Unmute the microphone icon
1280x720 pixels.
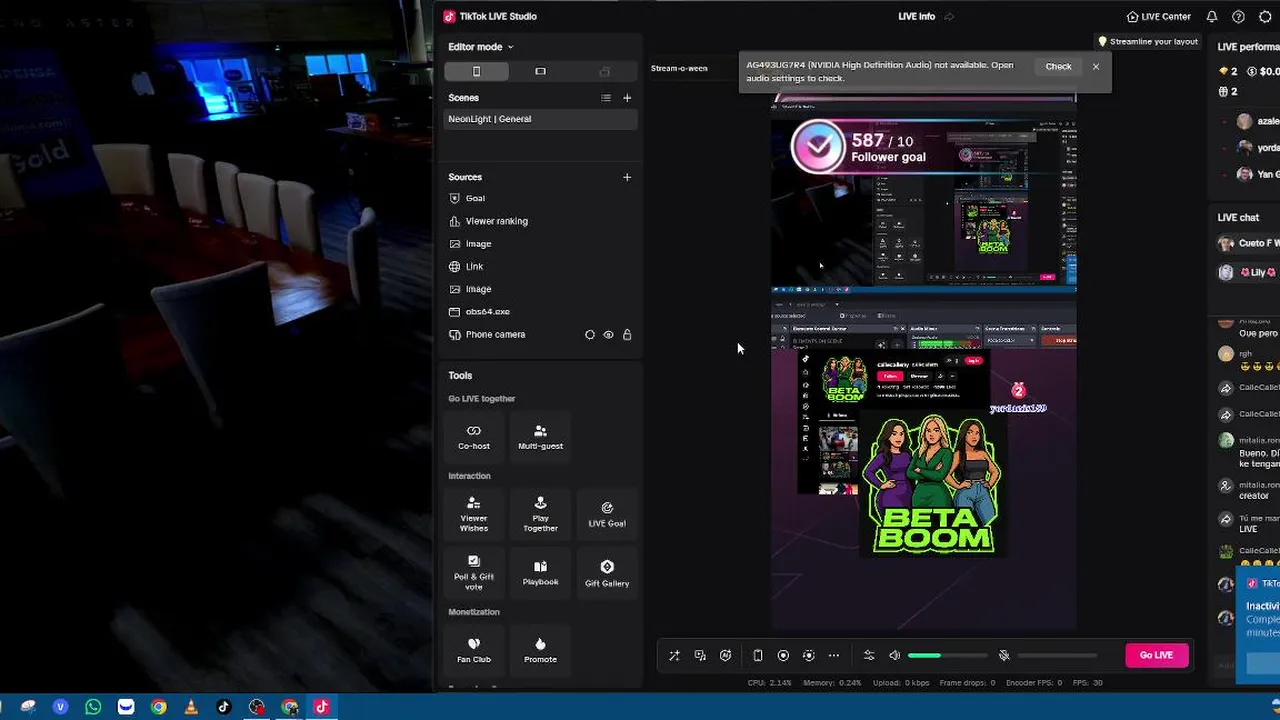click(1004, 656)
